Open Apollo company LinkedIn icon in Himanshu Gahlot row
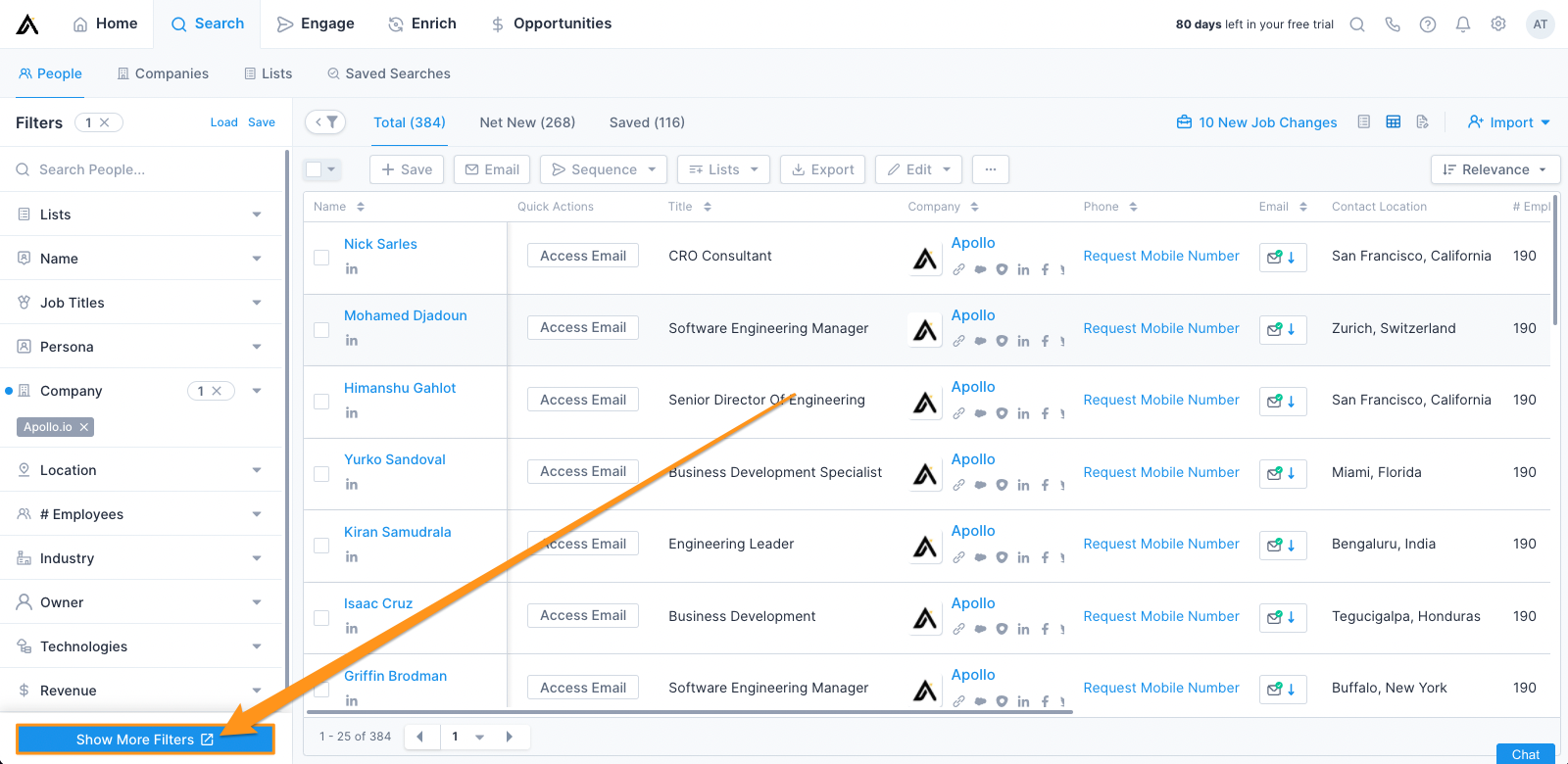This screenshot has height=764, width=1568. coord(1023,413)
